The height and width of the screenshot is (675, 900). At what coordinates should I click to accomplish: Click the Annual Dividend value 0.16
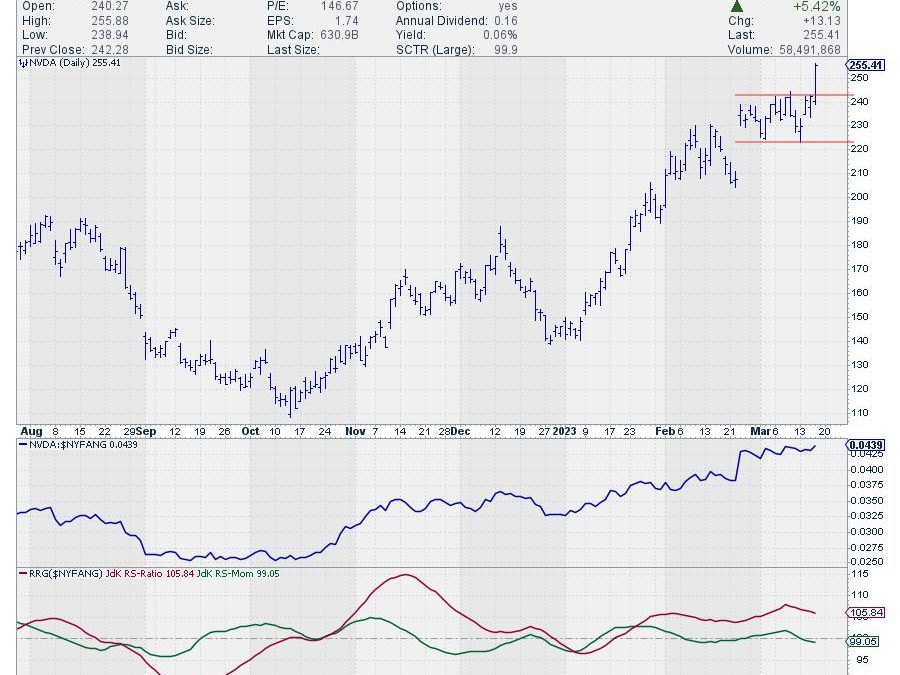pos(506,21)
